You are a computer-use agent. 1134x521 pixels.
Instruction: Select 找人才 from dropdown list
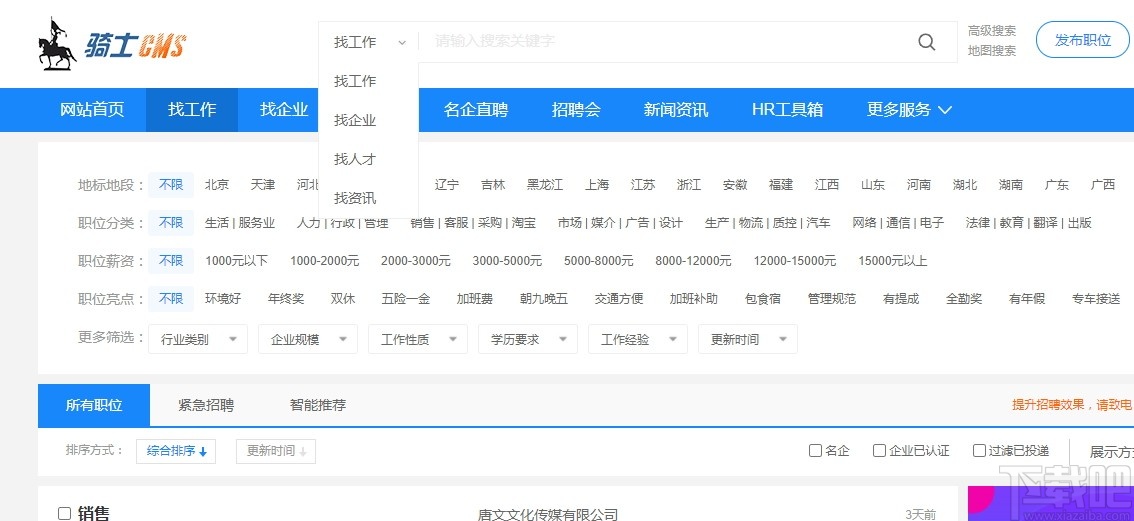click(x=355, y=159)
